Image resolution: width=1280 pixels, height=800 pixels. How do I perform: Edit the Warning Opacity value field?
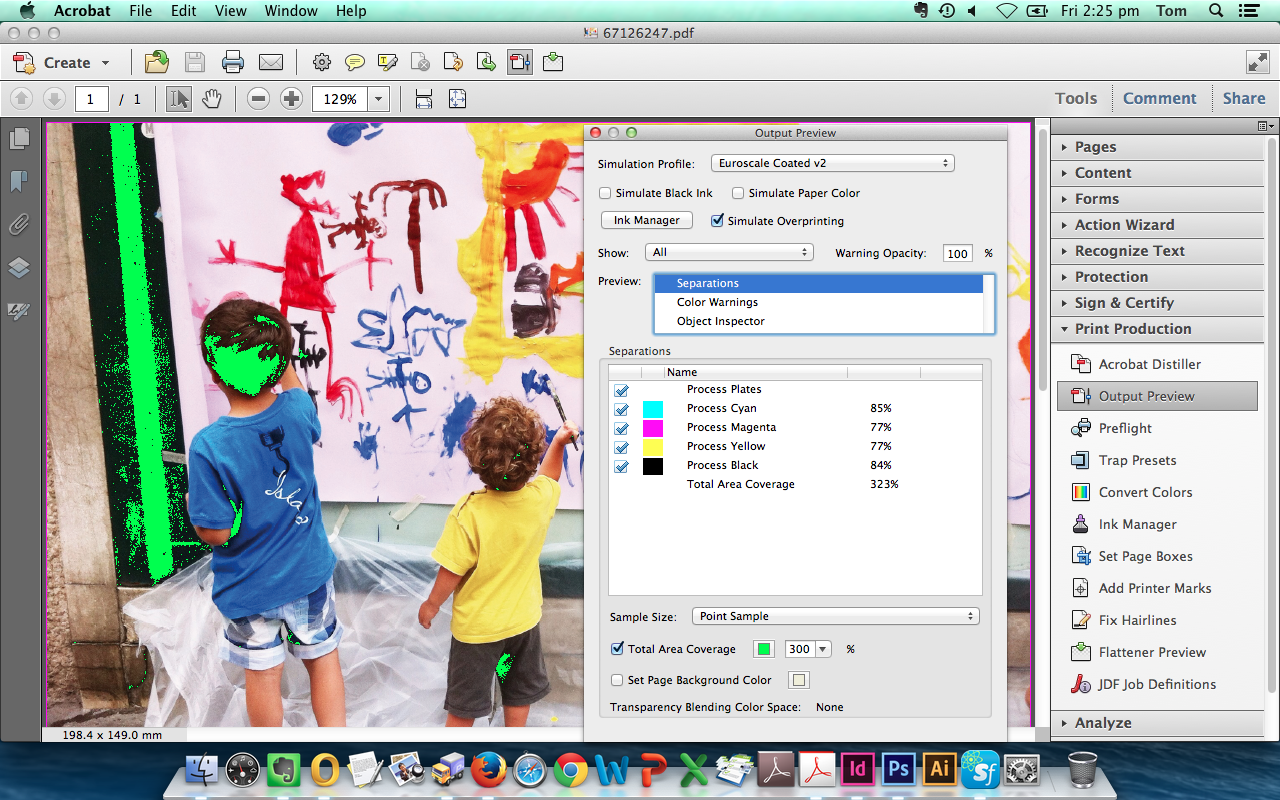point(957,253)
